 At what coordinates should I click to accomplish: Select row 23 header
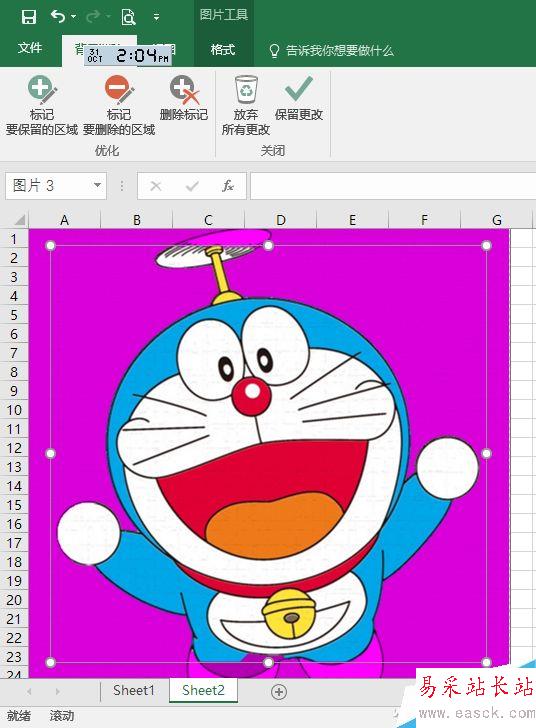[14, 657]
